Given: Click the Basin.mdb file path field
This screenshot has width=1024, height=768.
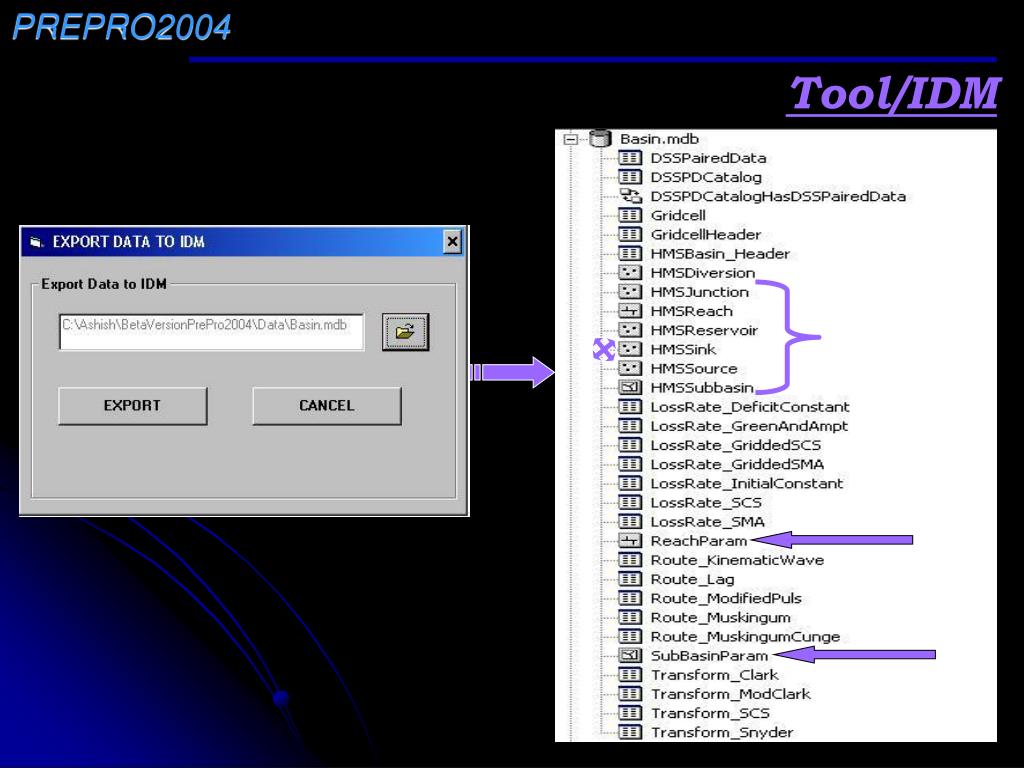Looking at the screenshot, I should click(x=211, y=332).
